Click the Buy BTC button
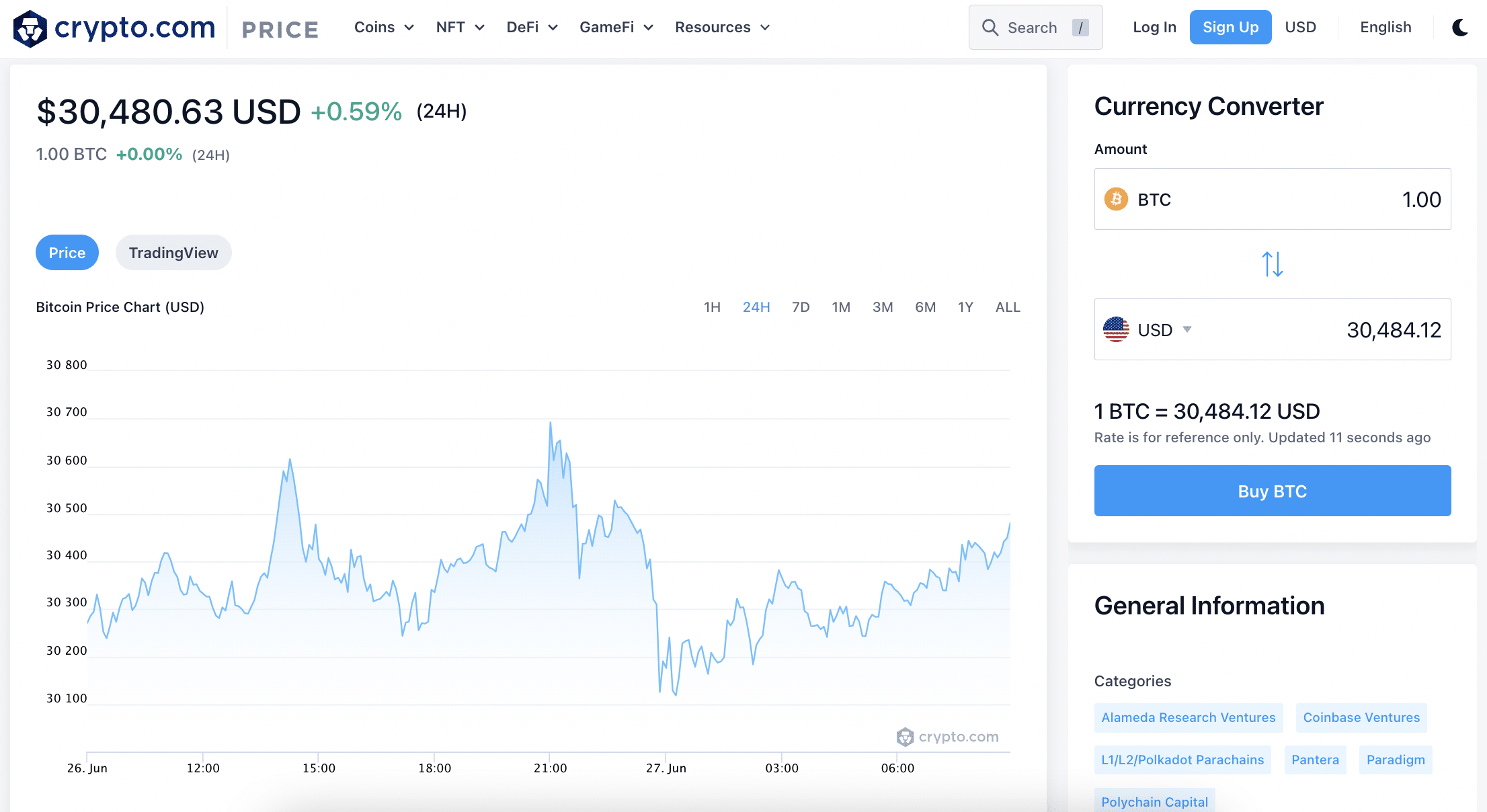This screenshot has width=1487, height=812. click(x=1273, y=491)
